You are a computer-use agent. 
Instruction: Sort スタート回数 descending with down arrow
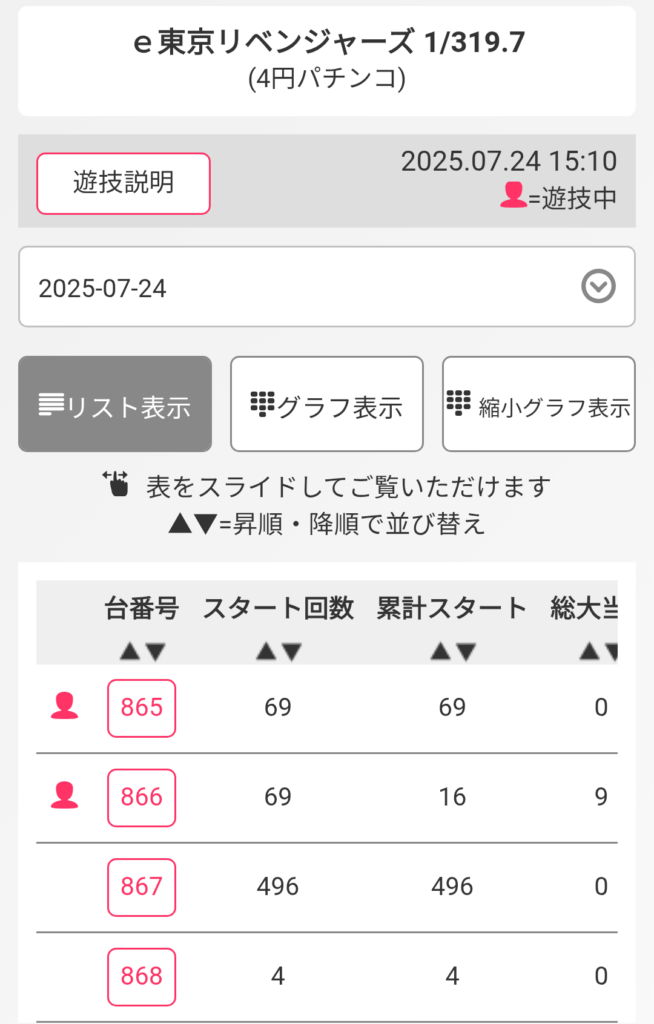(291, 651)
